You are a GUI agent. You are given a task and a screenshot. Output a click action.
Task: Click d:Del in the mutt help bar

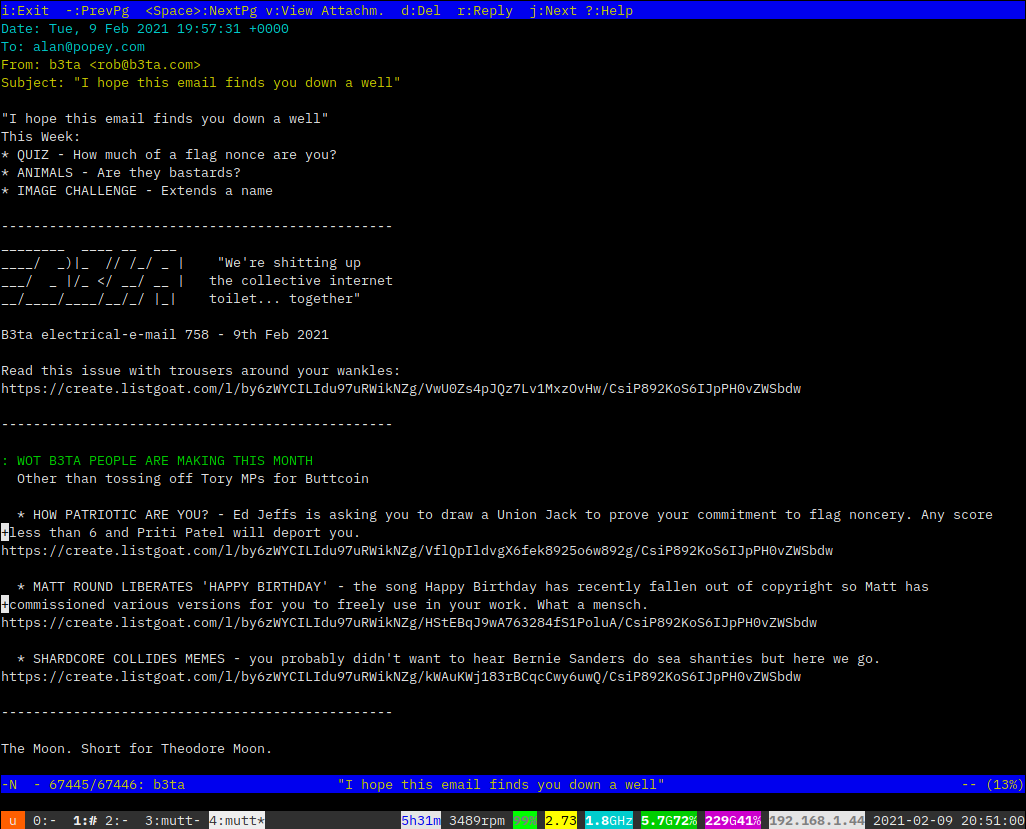tap(421, 11)
